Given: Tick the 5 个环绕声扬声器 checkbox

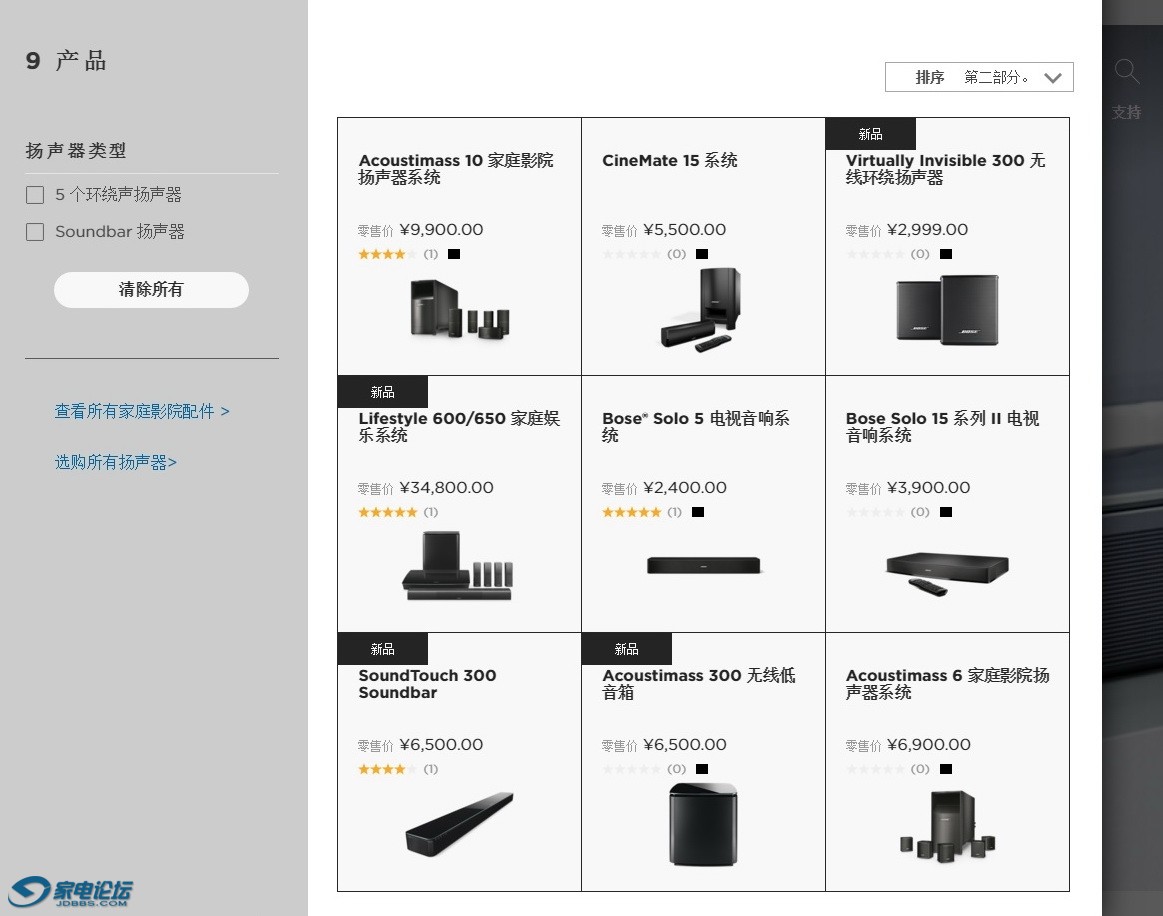Looking at the screenshot, I should click(x=35, y=195).
